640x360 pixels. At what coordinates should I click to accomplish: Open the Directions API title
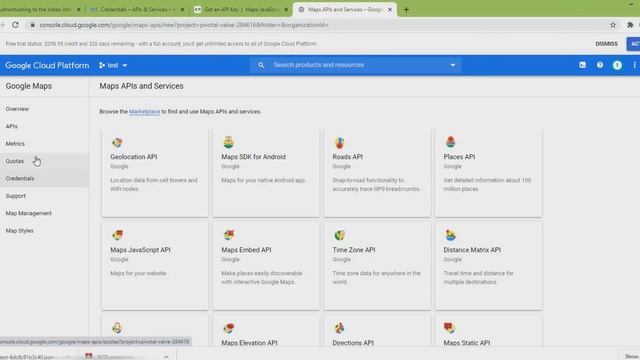click(353, 343)
